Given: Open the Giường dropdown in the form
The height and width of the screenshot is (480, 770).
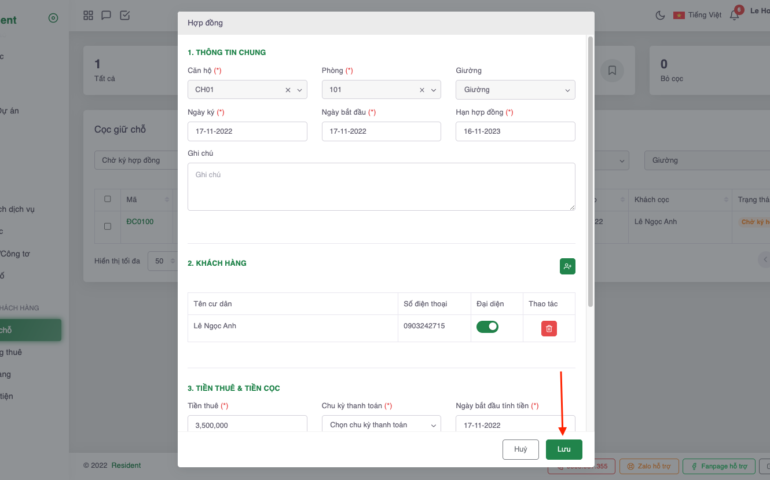Looking at the screenshot, I should (515, 90).
